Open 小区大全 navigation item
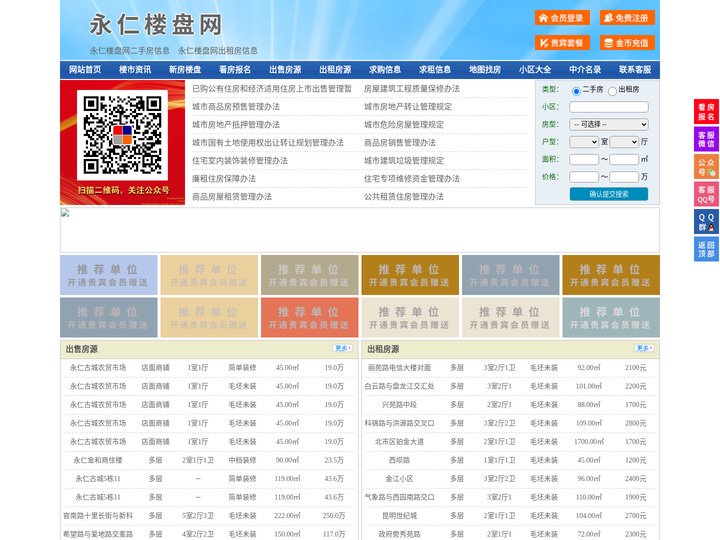 click(535, 70)
